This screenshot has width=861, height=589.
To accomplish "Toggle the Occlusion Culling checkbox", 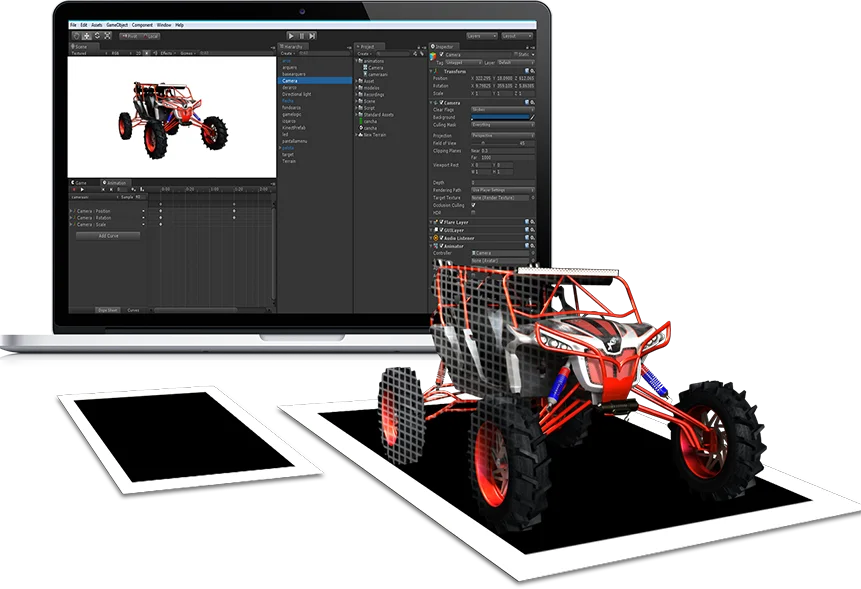I will pos(473,204).
